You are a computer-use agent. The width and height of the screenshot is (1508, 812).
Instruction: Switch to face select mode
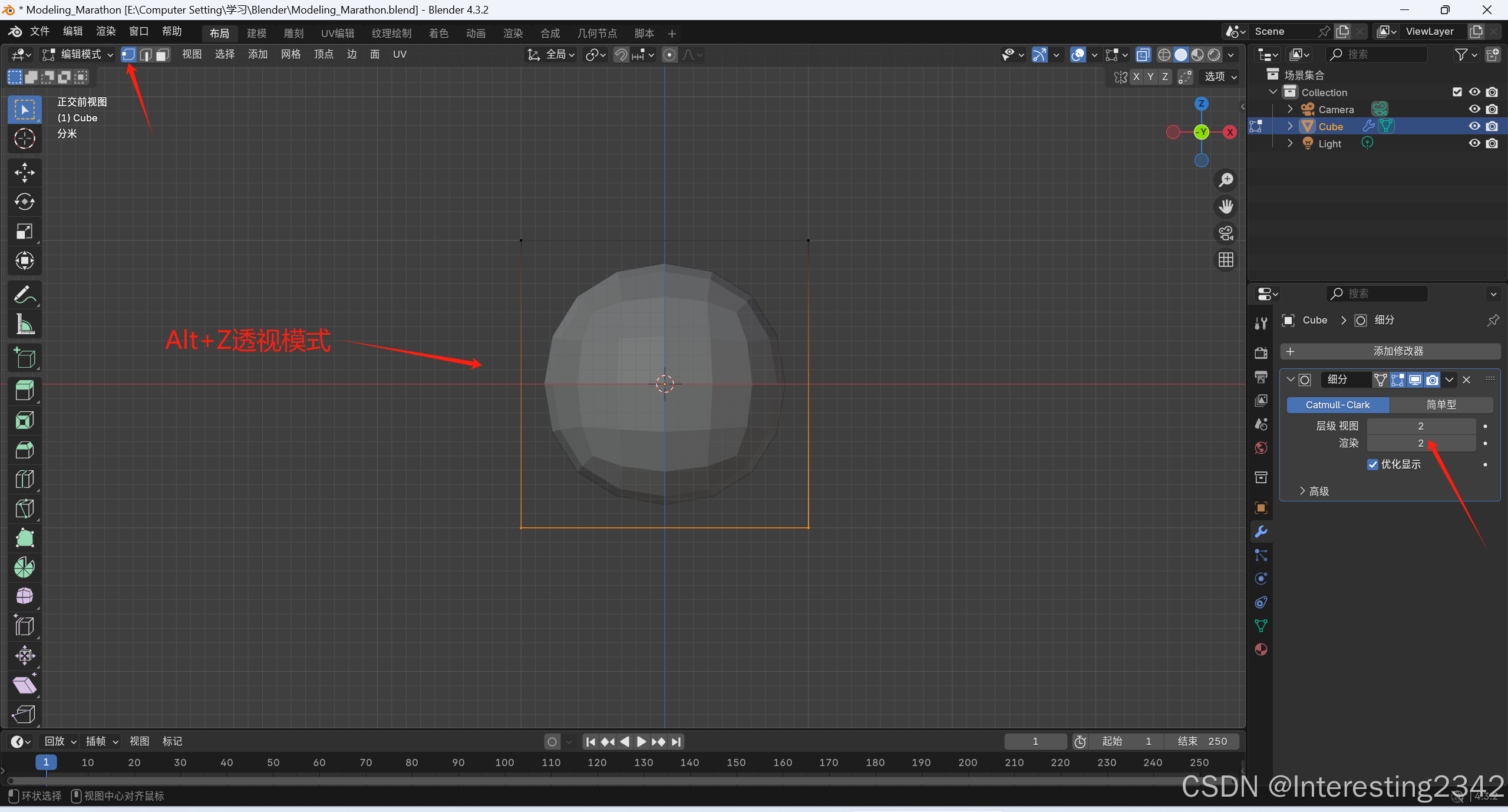(x=163, y=55)
